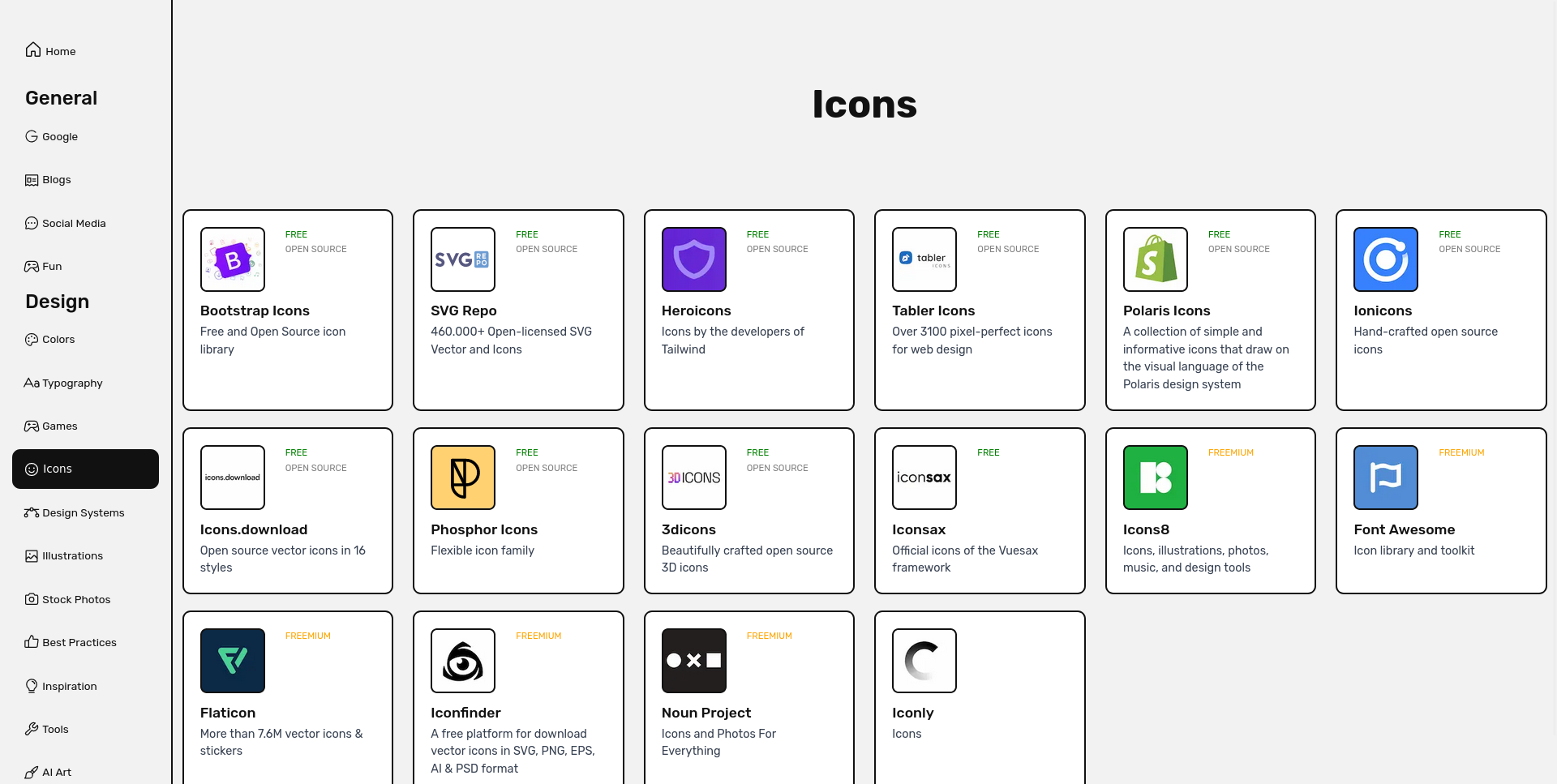1557x784 pixels.
Task: Click the 3dicons logo
Action: [694, 478]
